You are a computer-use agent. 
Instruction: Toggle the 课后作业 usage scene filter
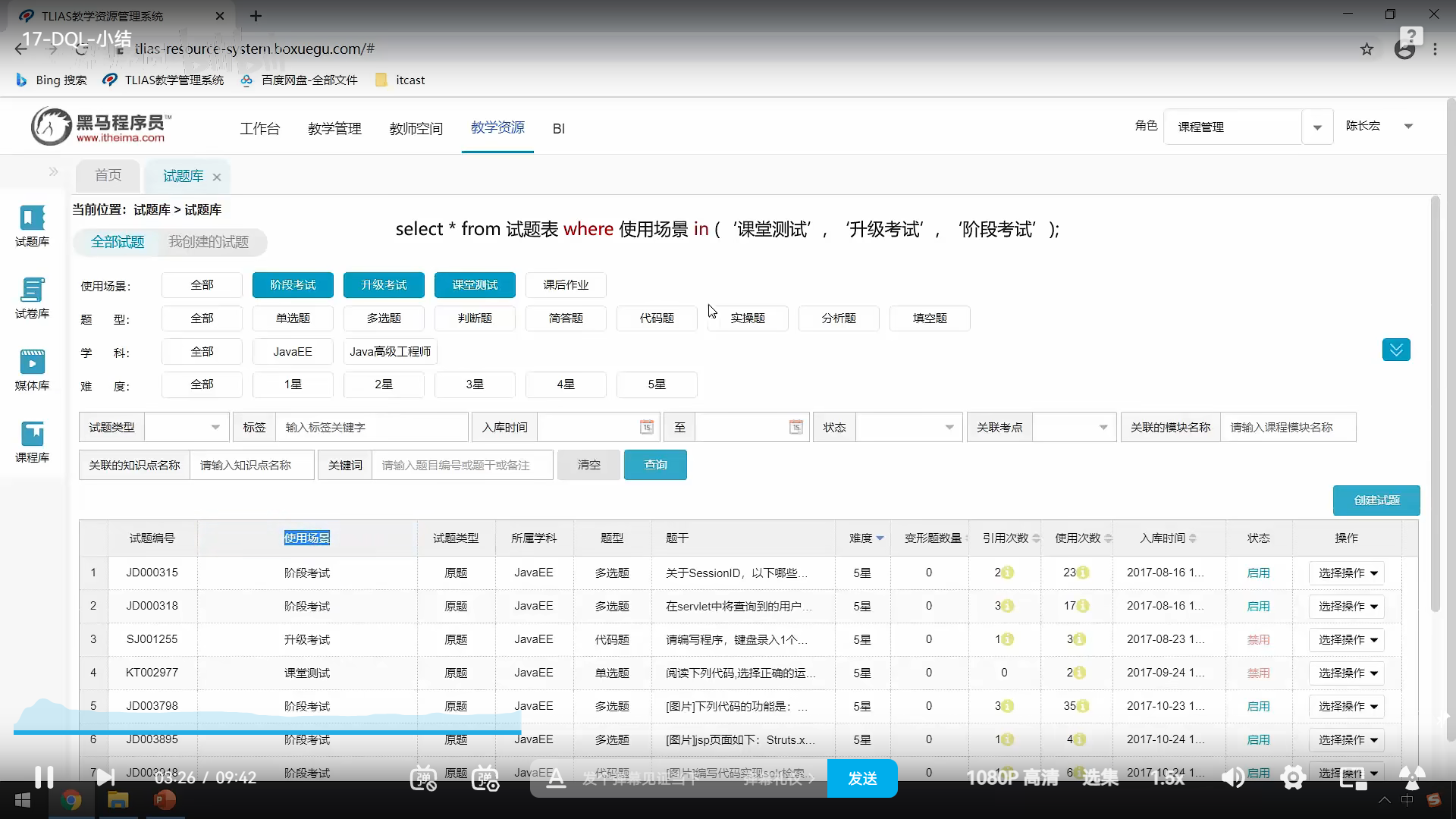point(566,285)
